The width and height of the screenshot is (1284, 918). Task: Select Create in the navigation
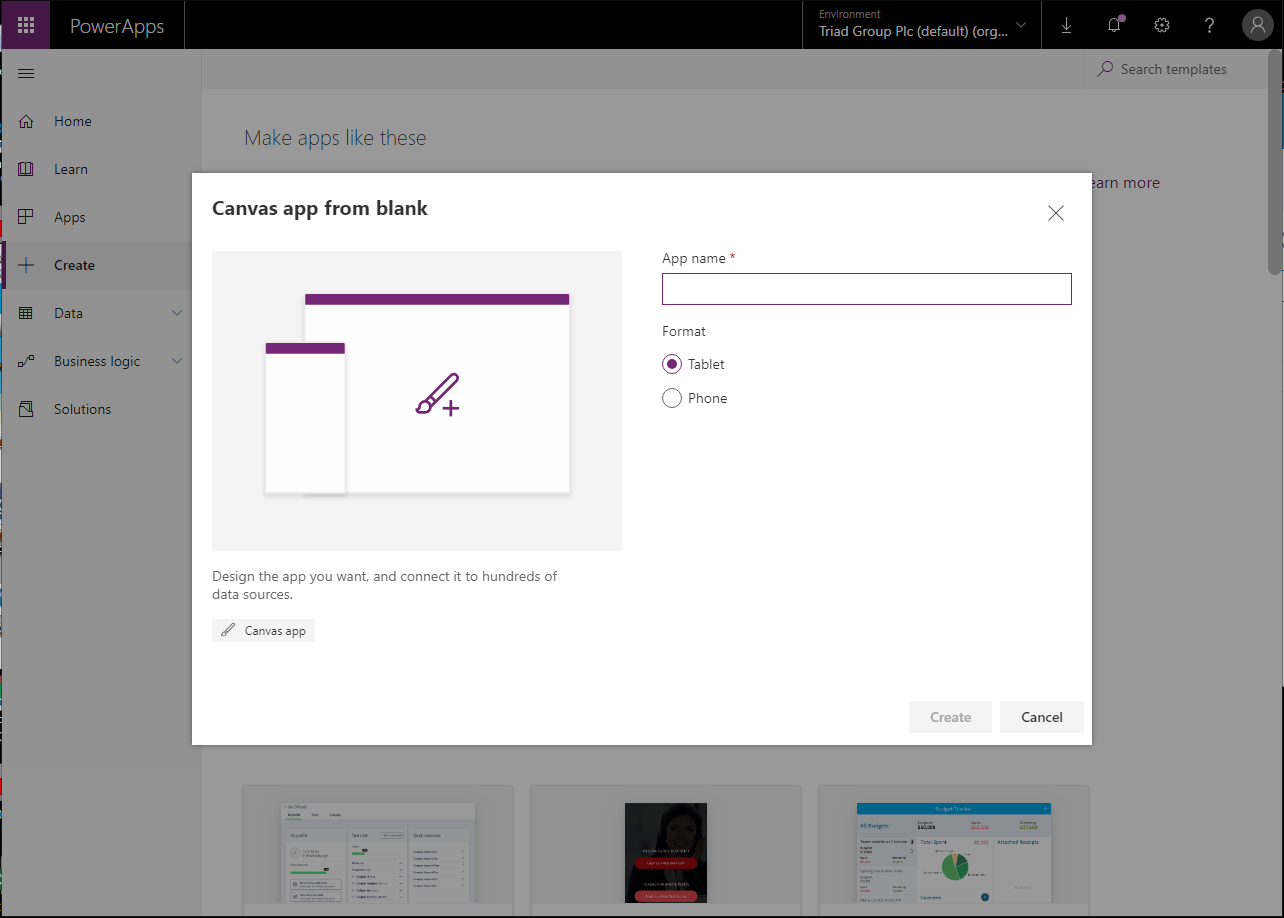[x=96, y=265]
